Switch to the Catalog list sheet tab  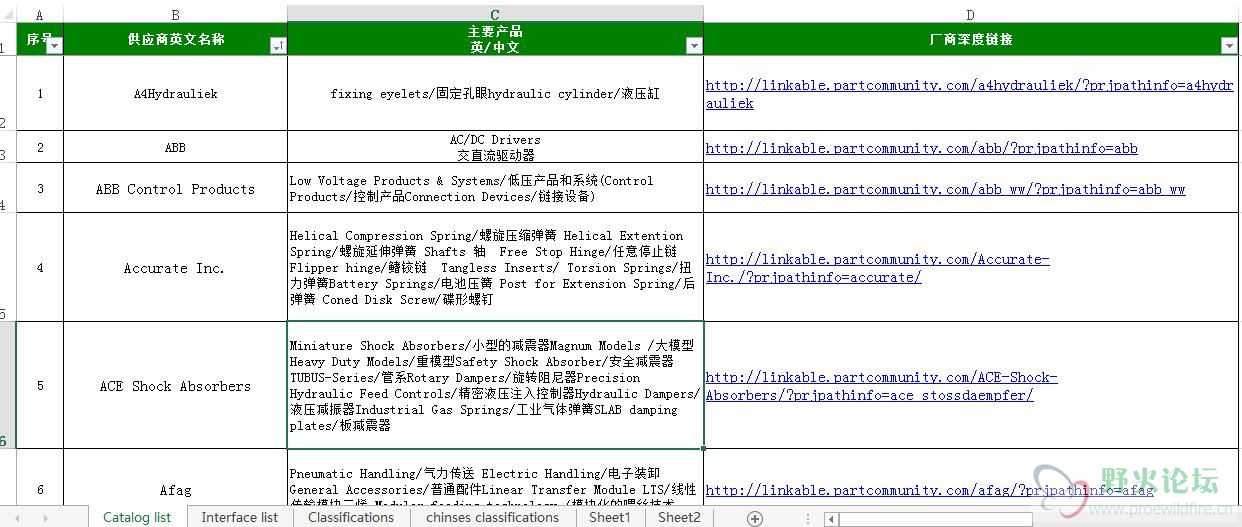pos(137,518)
